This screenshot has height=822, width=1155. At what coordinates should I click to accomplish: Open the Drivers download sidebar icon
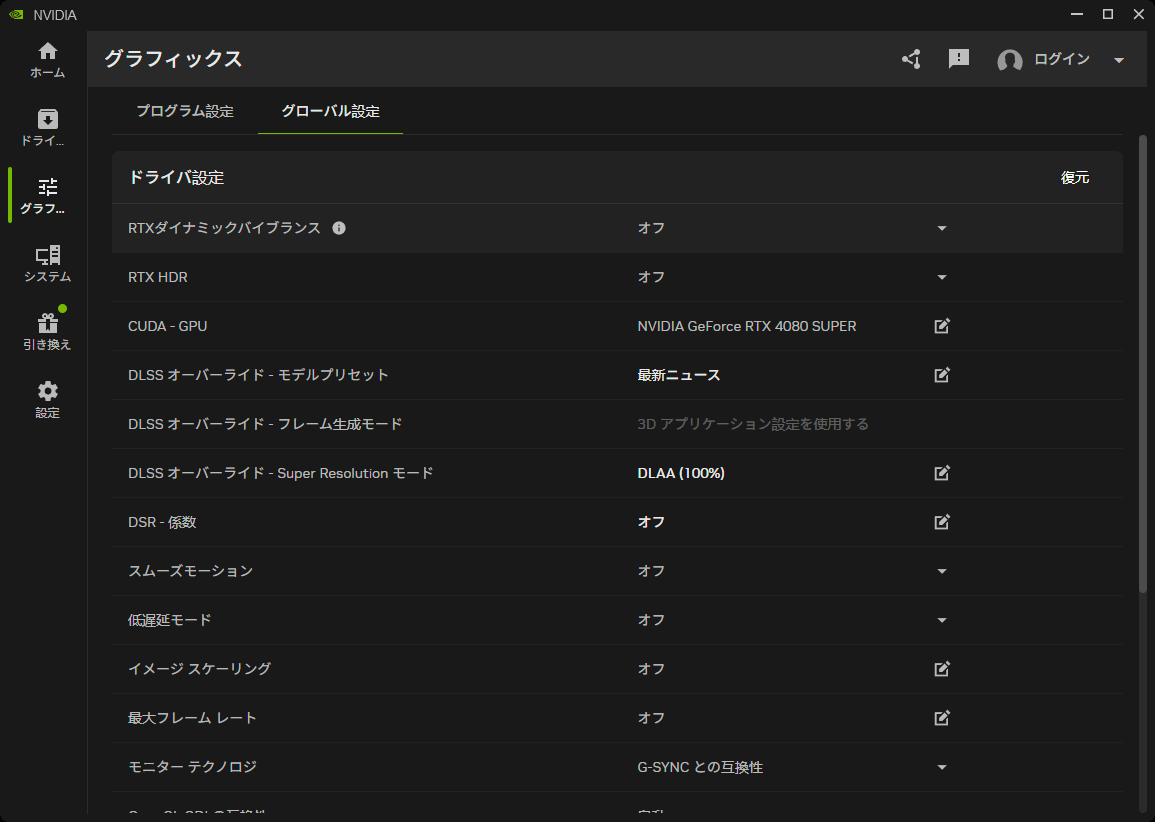47,127
